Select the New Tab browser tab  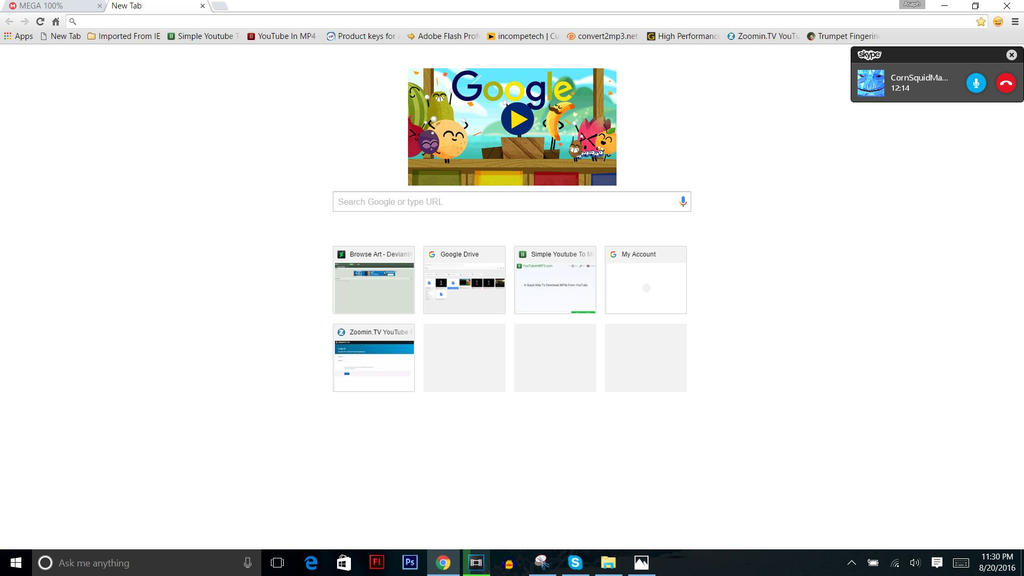click(x=157, y=6)
